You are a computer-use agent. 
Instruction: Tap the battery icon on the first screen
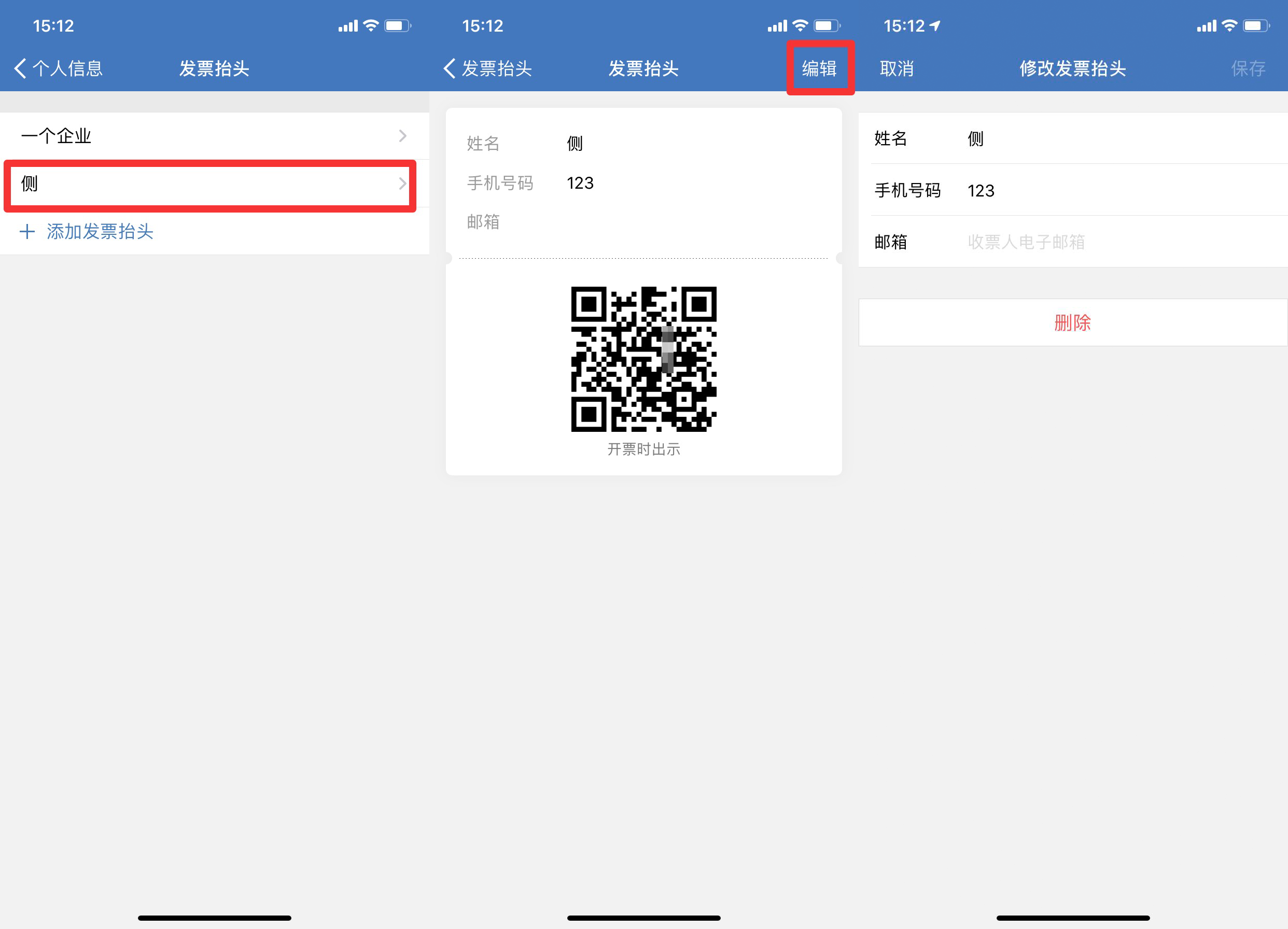(398, 25)
